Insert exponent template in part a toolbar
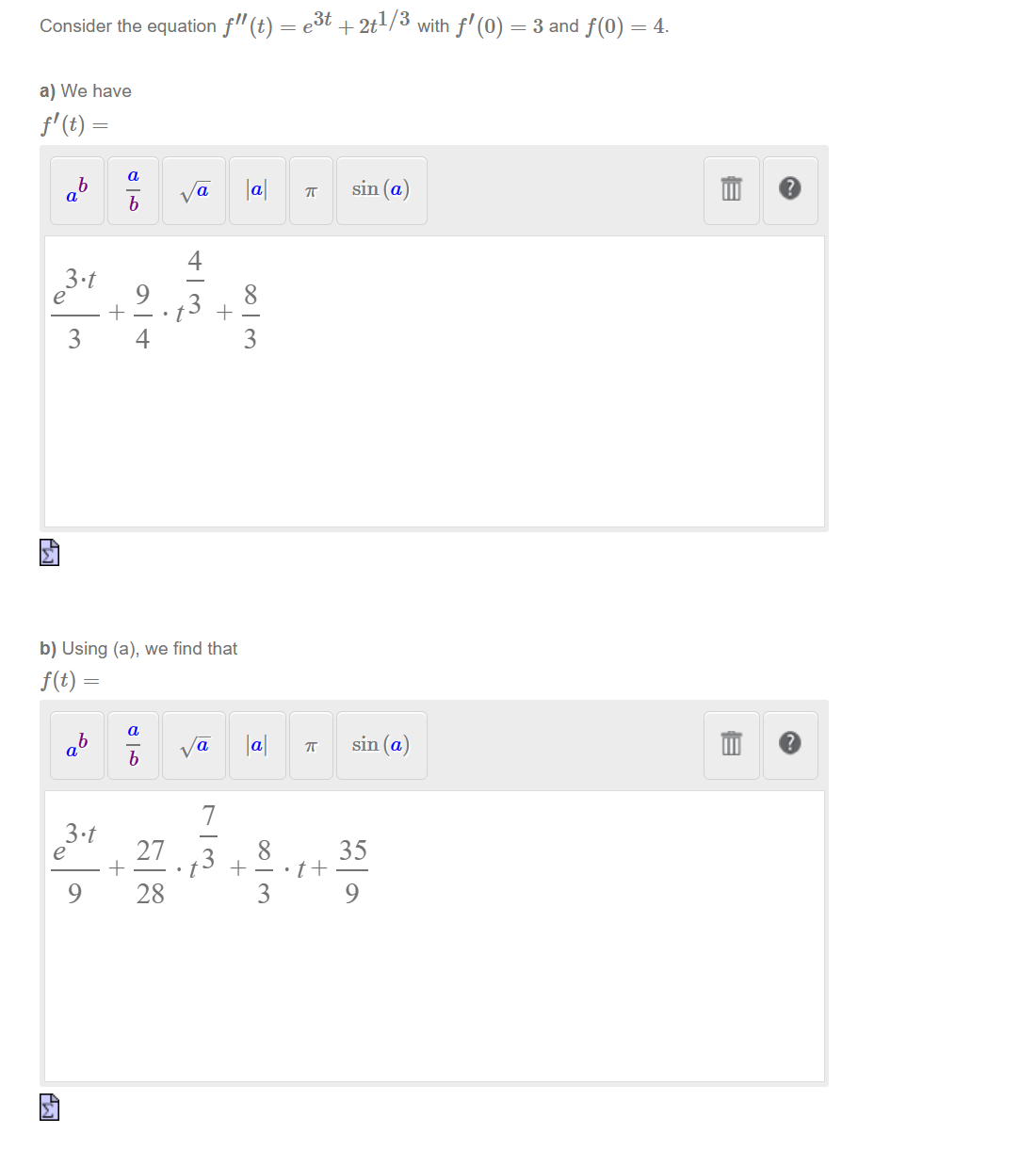The image size is (1036, 1150). pos(76,190)
